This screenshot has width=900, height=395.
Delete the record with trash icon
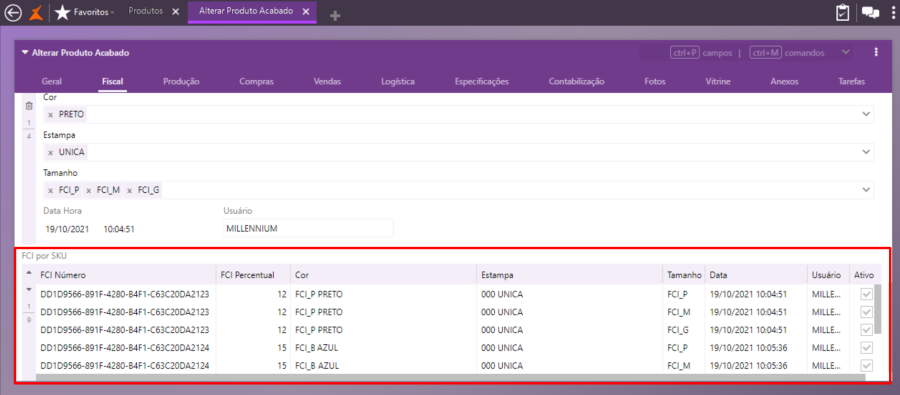[x=29, y=106]
